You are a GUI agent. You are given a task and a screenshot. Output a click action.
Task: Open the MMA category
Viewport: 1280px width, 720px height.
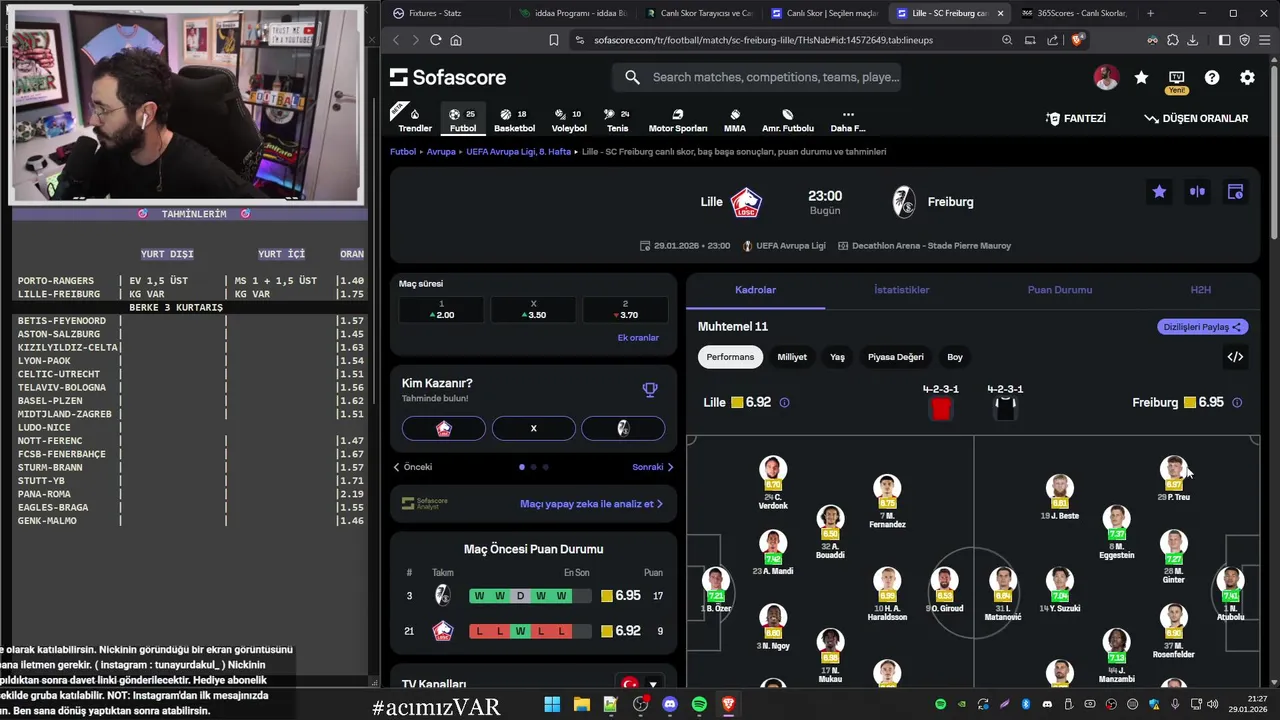click(735, 119)
